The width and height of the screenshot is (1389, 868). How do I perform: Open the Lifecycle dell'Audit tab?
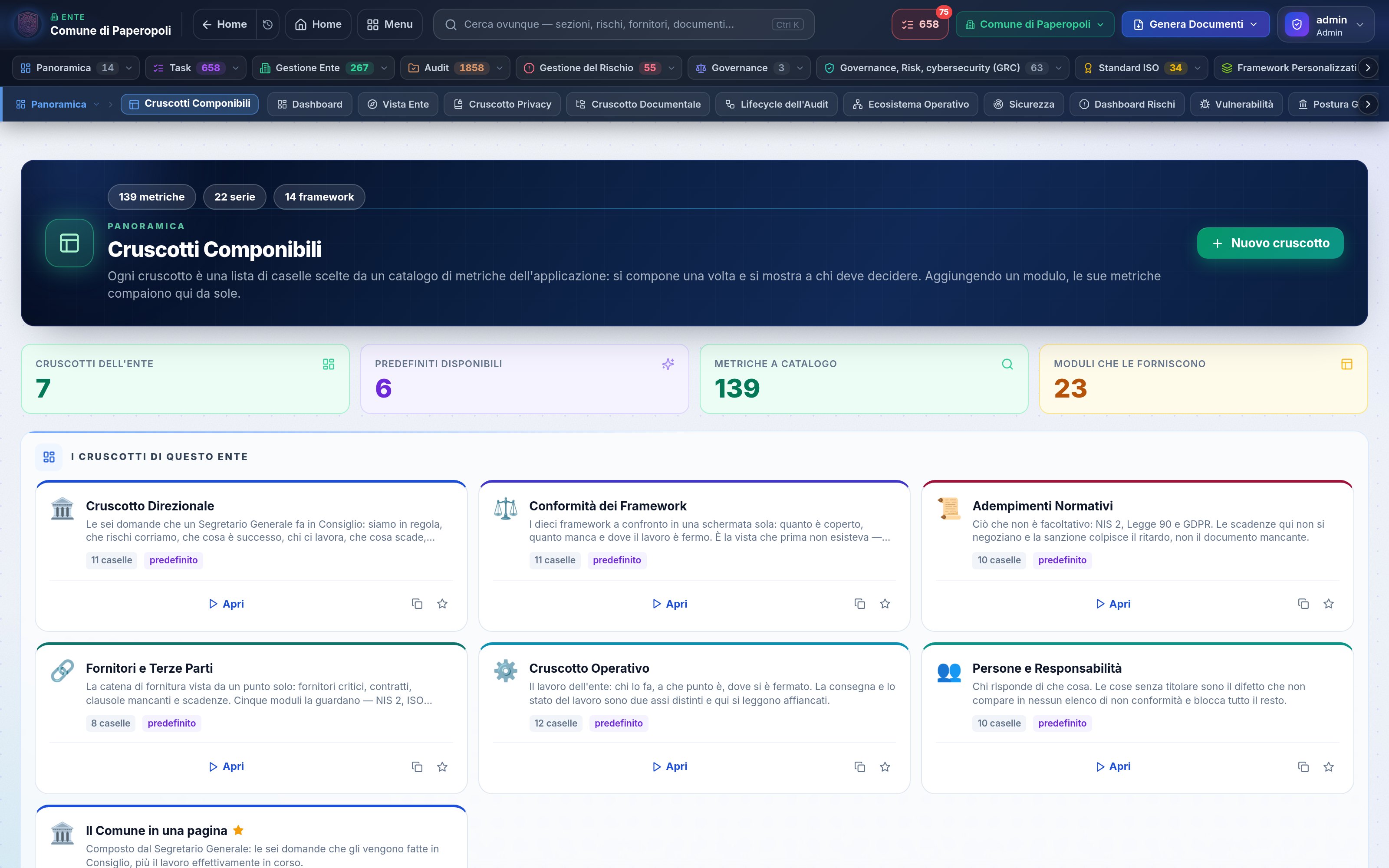click(x=776, y=104)
